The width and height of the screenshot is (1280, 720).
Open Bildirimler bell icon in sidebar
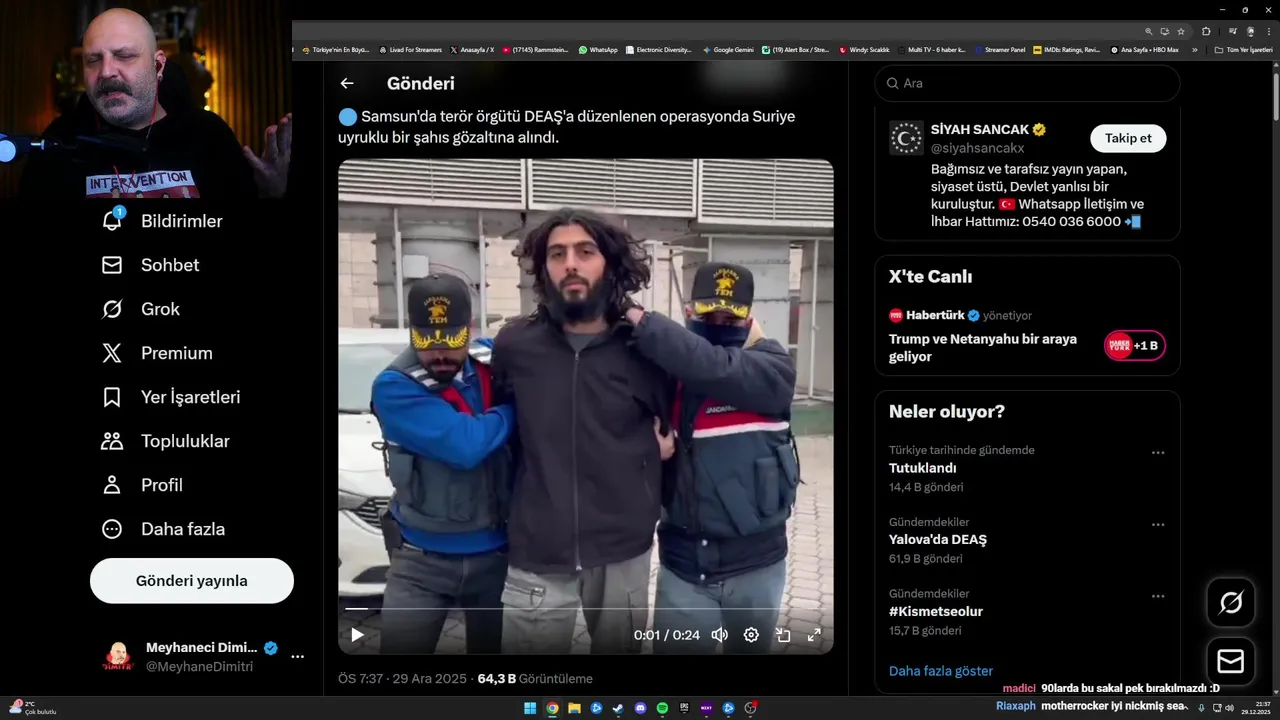tap(112, 221)
